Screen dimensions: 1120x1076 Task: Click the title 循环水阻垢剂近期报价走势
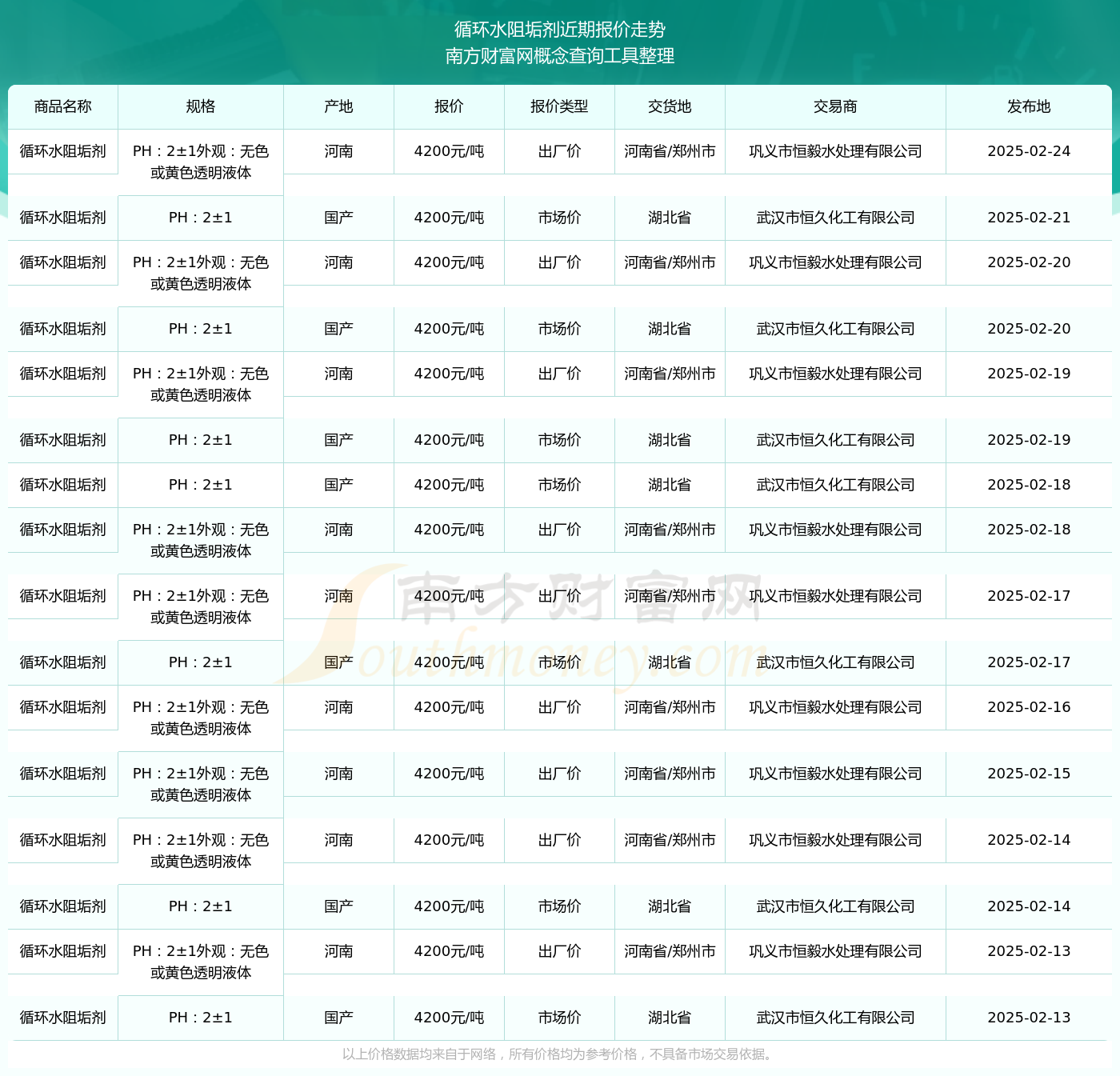(560, 30)
